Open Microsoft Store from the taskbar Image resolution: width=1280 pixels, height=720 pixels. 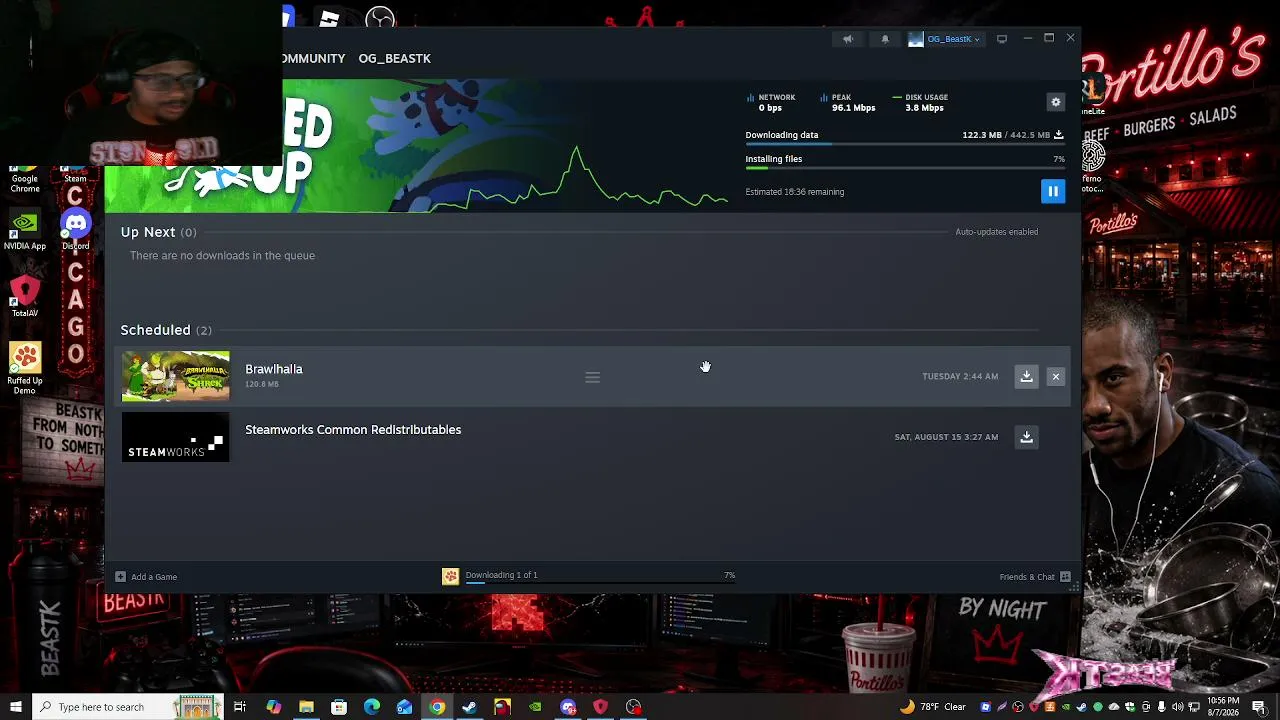click(x=339, y=707)
